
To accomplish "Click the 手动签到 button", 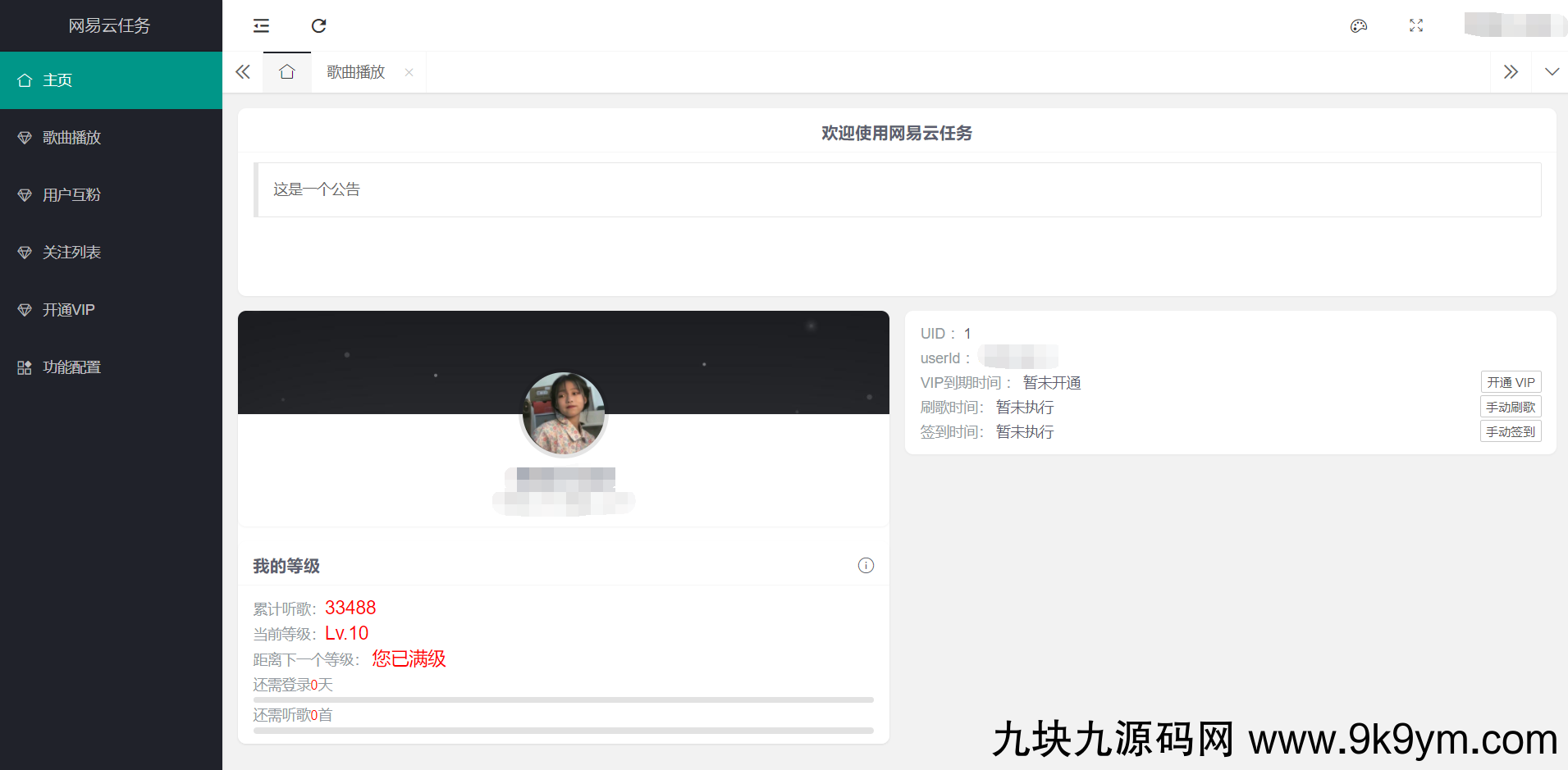I will pyautogui.click(x=1510, y=431).
